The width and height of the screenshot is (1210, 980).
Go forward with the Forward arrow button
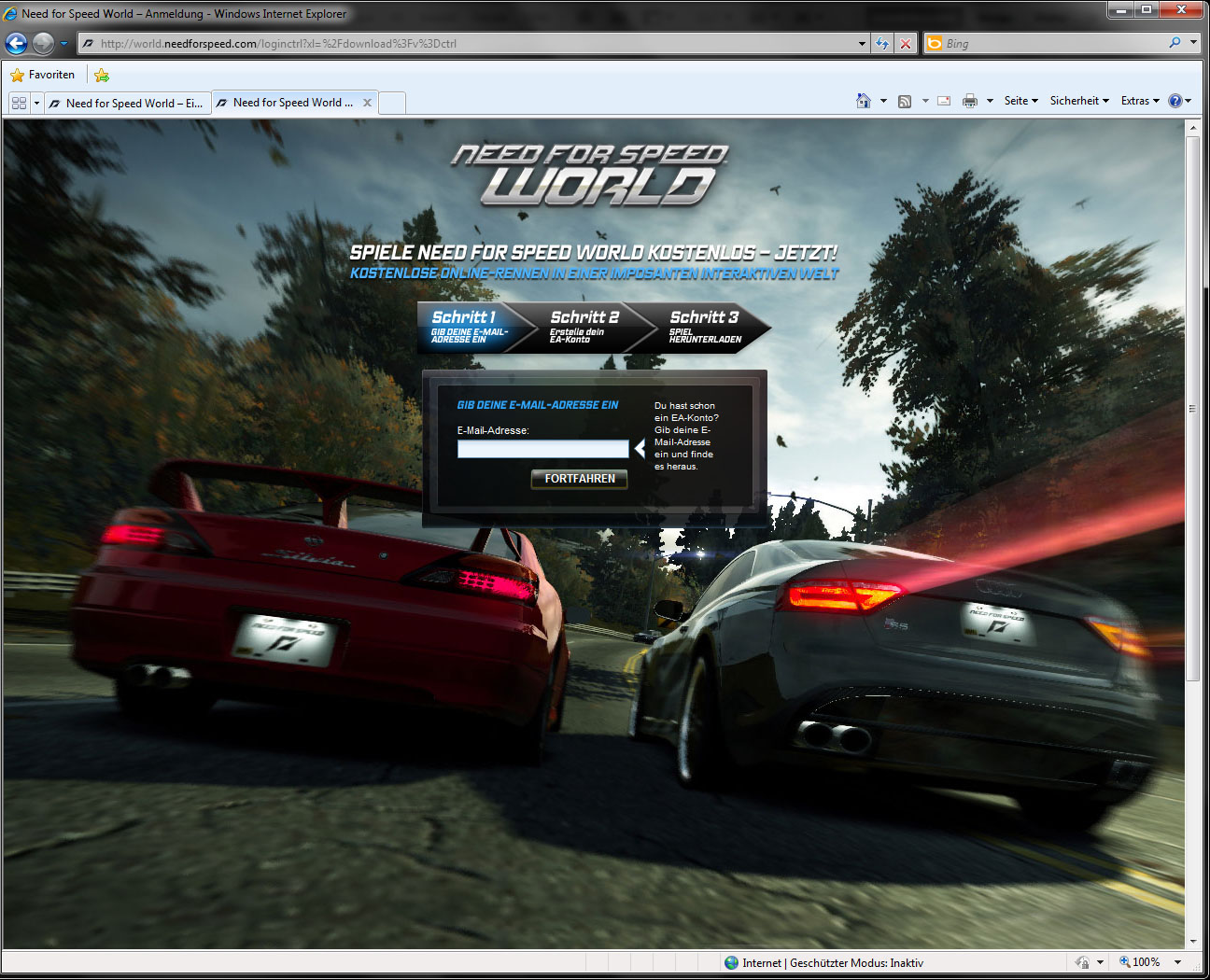point(43,43)
